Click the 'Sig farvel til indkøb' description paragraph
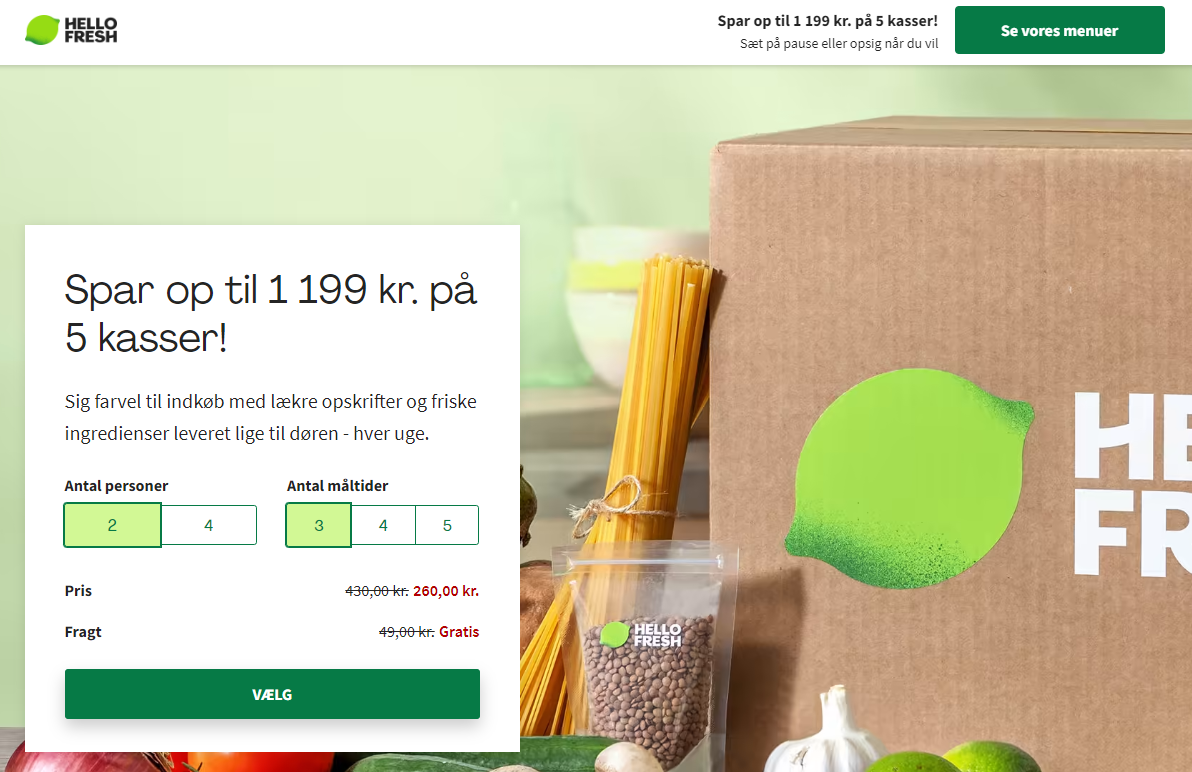 (271, 417)
